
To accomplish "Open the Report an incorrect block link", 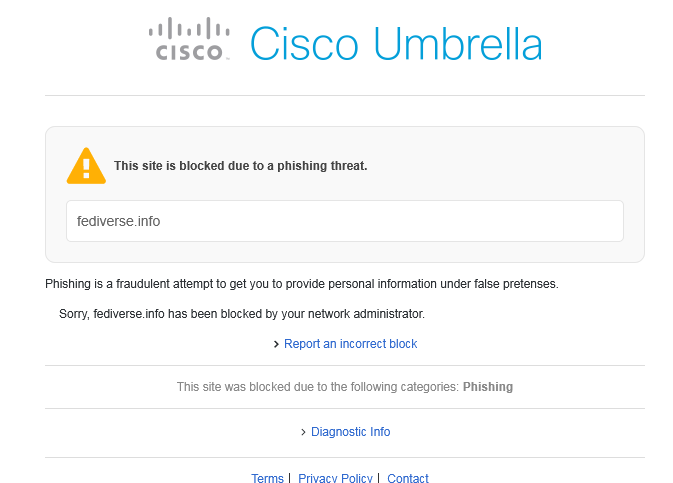I will 351,344.
